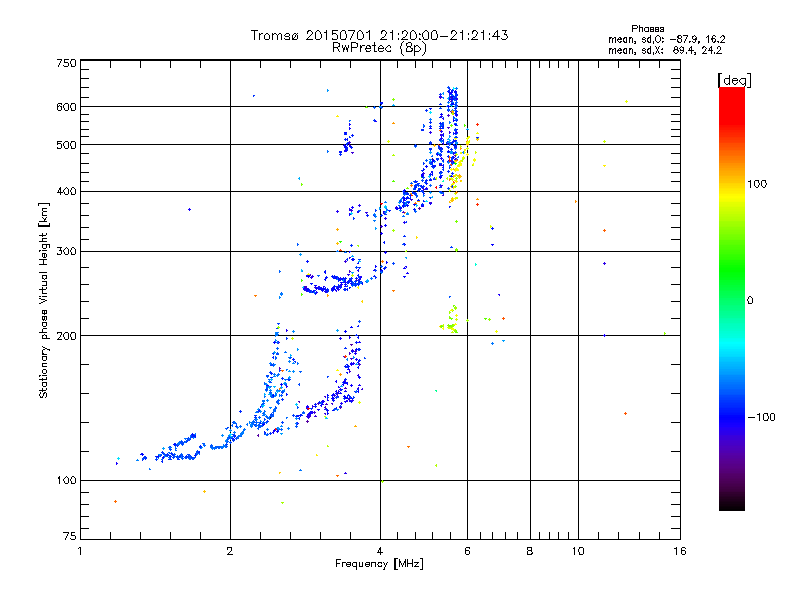Click the 'RwPretec (8p)' subtitle
This screenshot has height=600, width=800.
(x=379, y=48)
